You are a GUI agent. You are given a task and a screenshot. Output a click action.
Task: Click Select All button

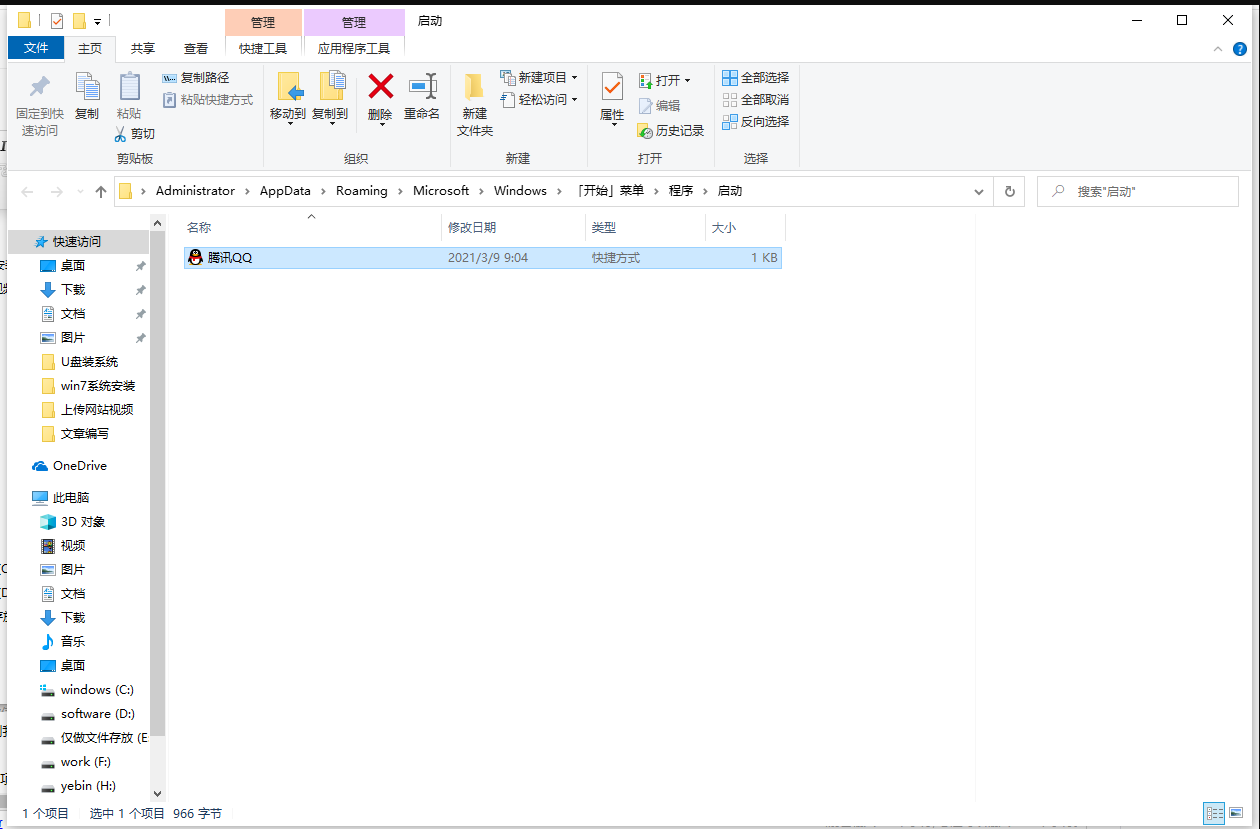756,78
